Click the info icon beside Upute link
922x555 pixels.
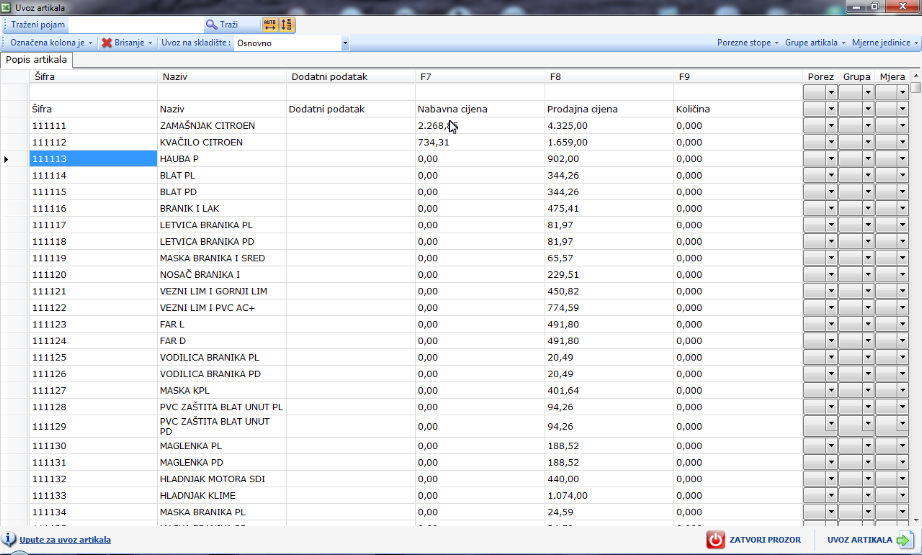click(x=9, y=539)
